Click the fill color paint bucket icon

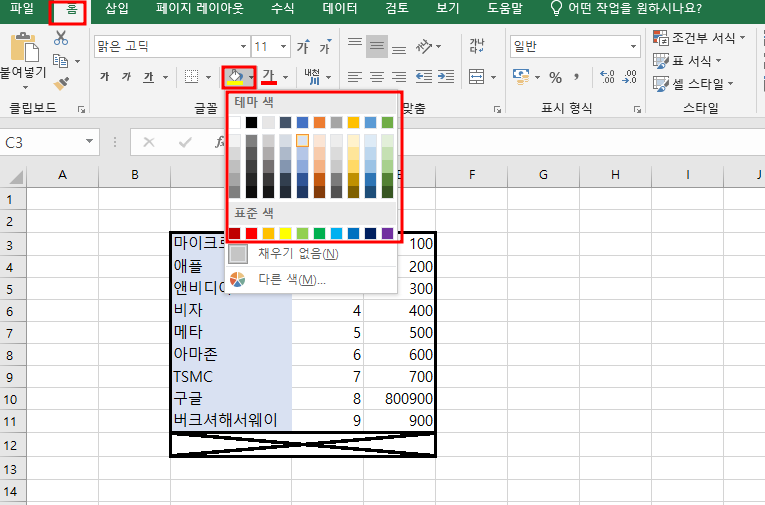click(235, 77)
